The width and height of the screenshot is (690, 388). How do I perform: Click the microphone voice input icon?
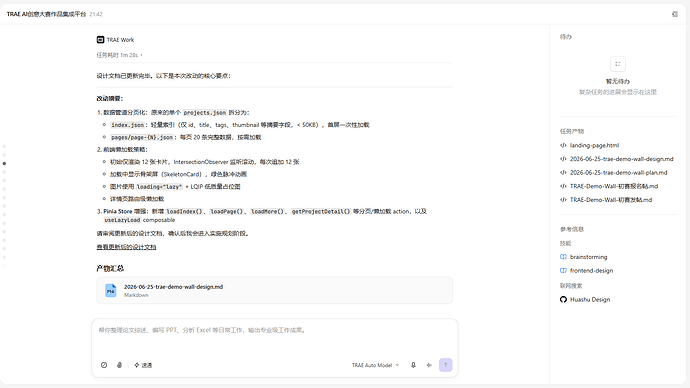(413, 365)
